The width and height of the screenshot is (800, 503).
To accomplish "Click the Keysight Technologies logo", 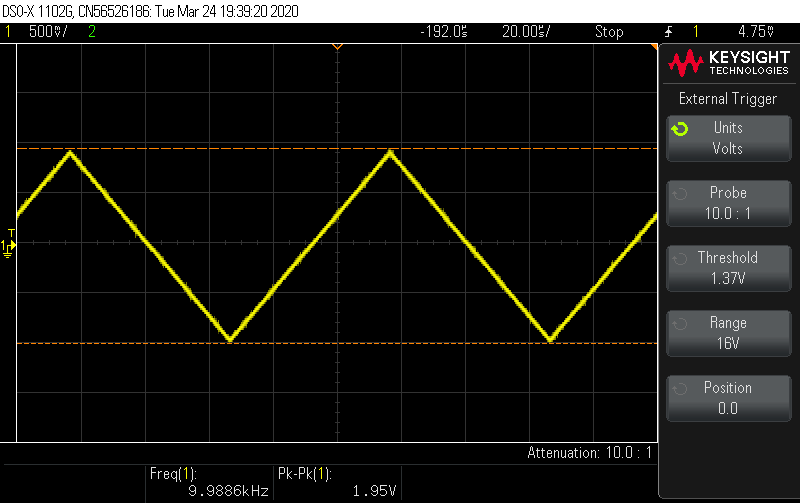I will [x=729, y=63].
